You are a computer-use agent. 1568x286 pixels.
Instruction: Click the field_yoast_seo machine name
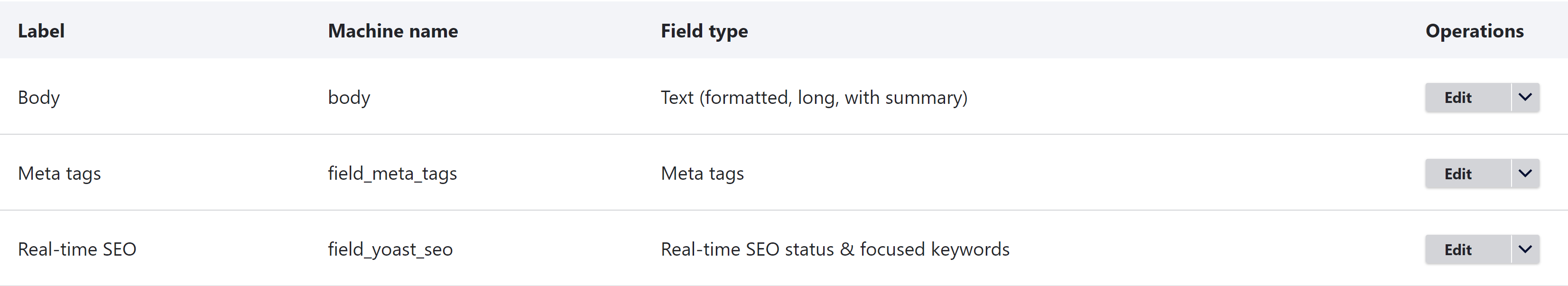390,249
